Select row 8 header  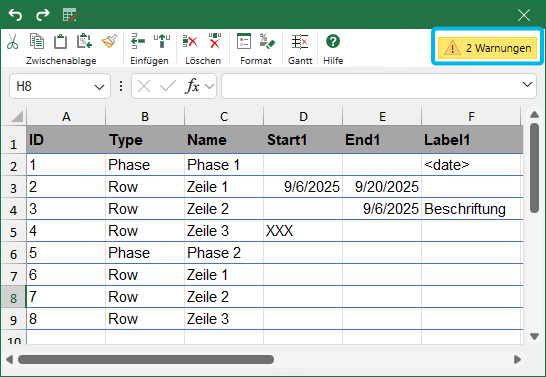[13, 297]
